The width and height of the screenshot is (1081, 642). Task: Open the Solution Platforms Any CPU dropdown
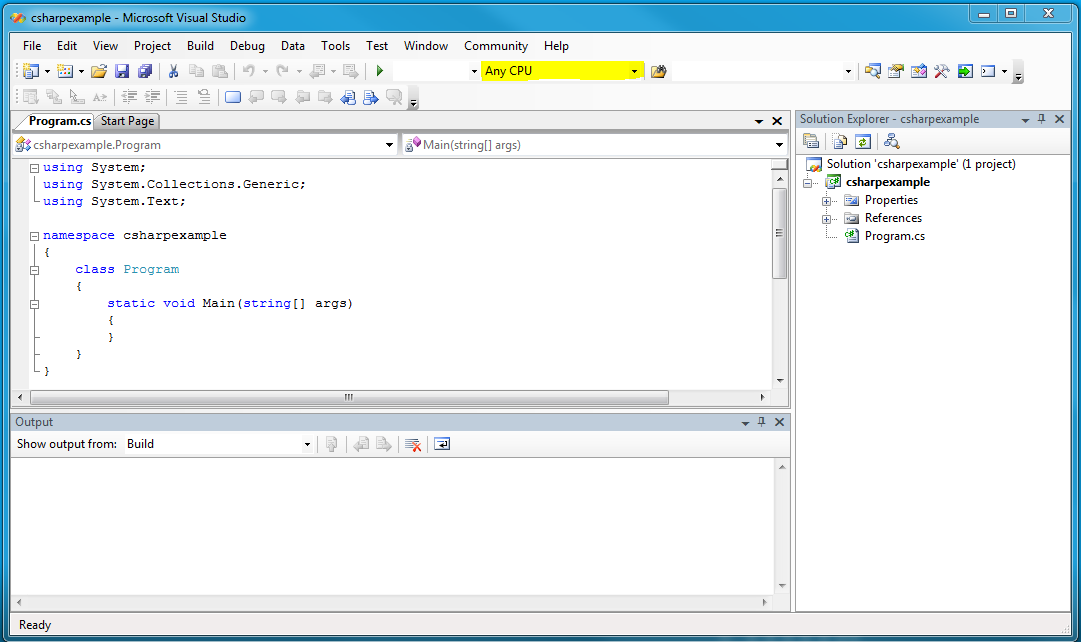[x=562, y=71]
